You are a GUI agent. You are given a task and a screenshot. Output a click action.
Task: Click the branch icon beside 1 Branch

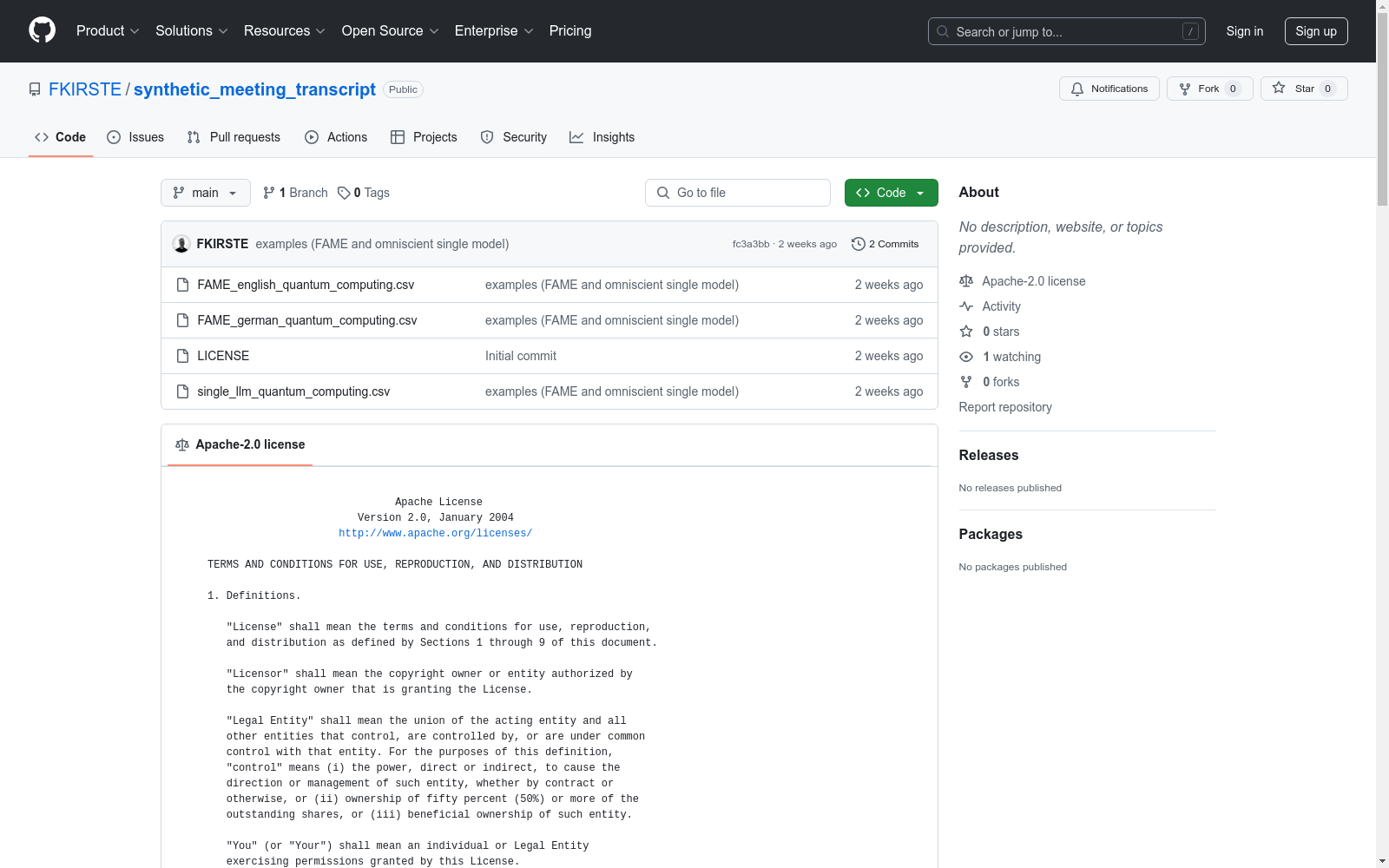point(269,193)
